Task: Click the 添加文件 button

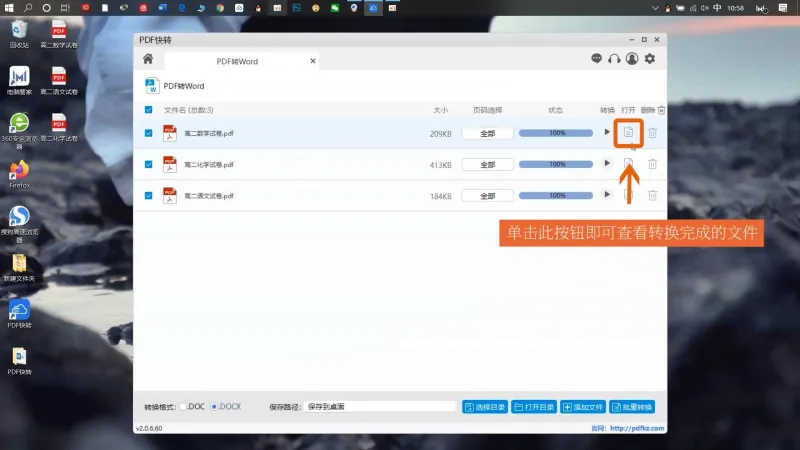Action: tap(583, 407)
